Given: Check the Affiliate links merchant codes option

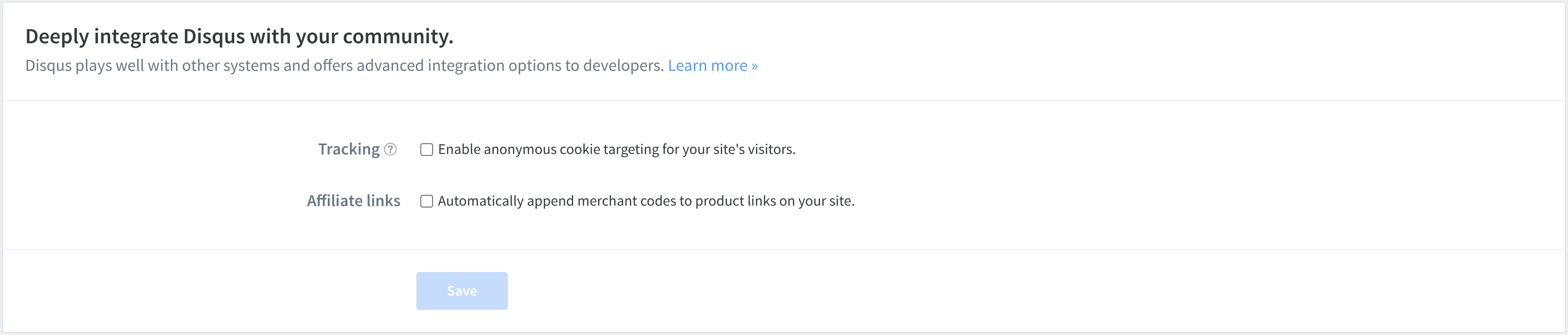Looking at the screenshot, I should coord(426,201).
